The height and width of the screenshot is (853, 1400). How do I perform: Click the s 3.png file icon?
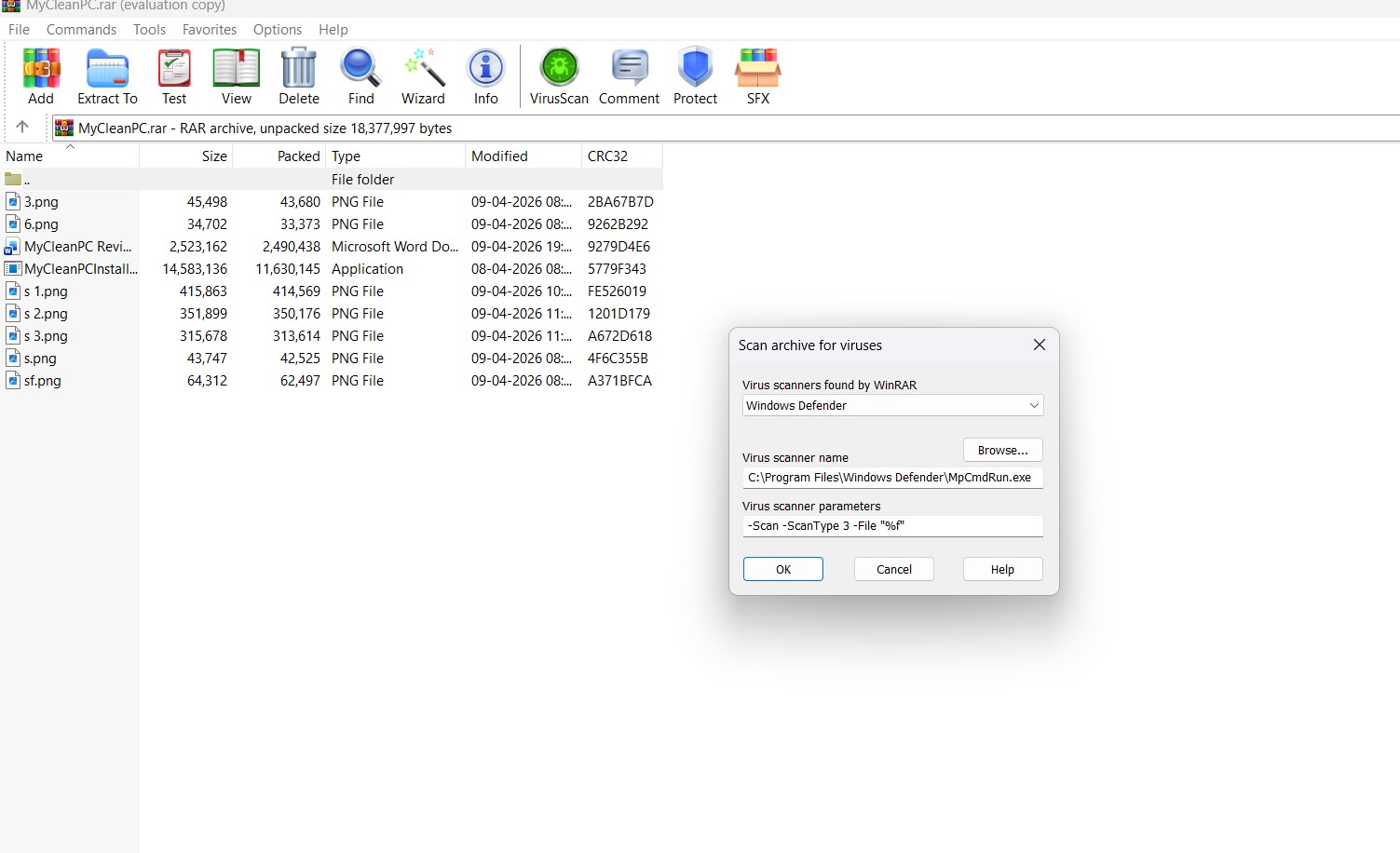tap(13, 335)
